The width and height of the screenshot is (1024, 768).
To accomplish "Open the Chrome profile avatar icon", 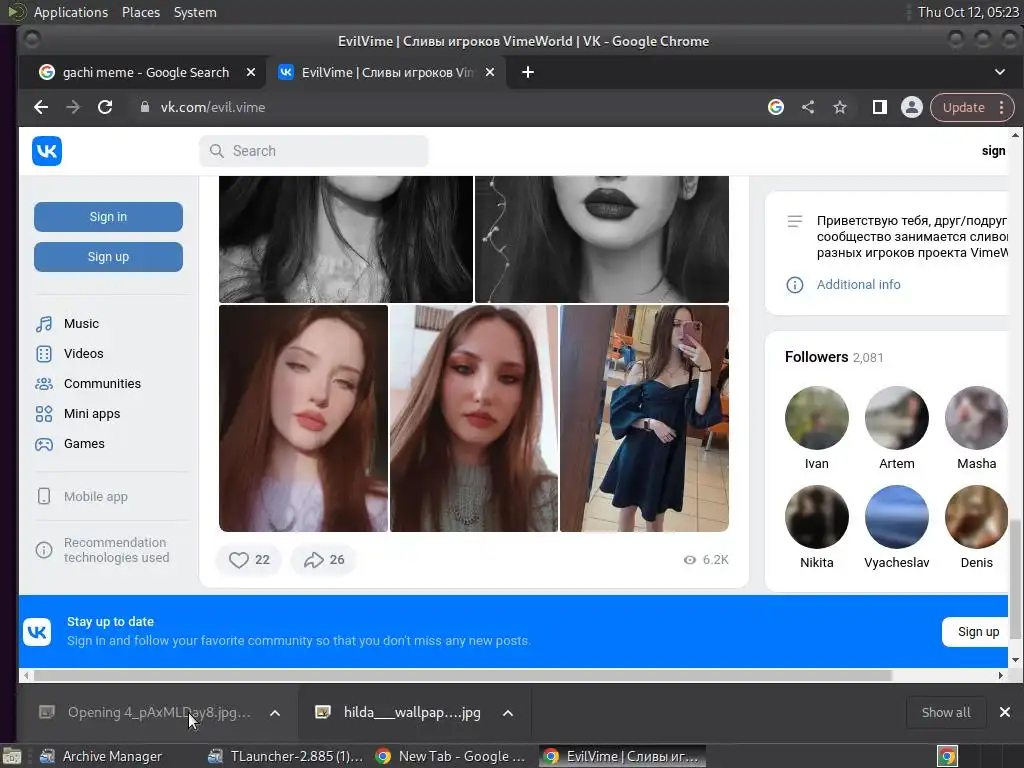I will [912, 107].
